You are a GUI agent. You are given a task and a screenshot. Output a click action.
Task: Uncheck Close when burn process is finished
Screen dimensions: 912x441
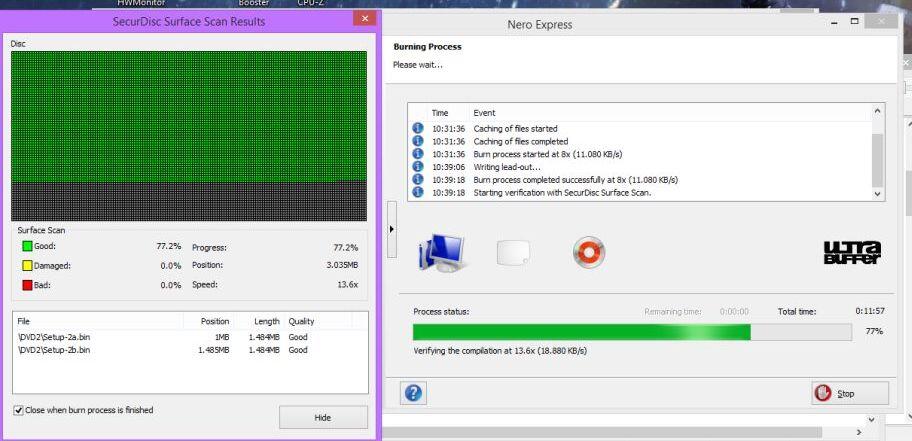tap(19, 410)
